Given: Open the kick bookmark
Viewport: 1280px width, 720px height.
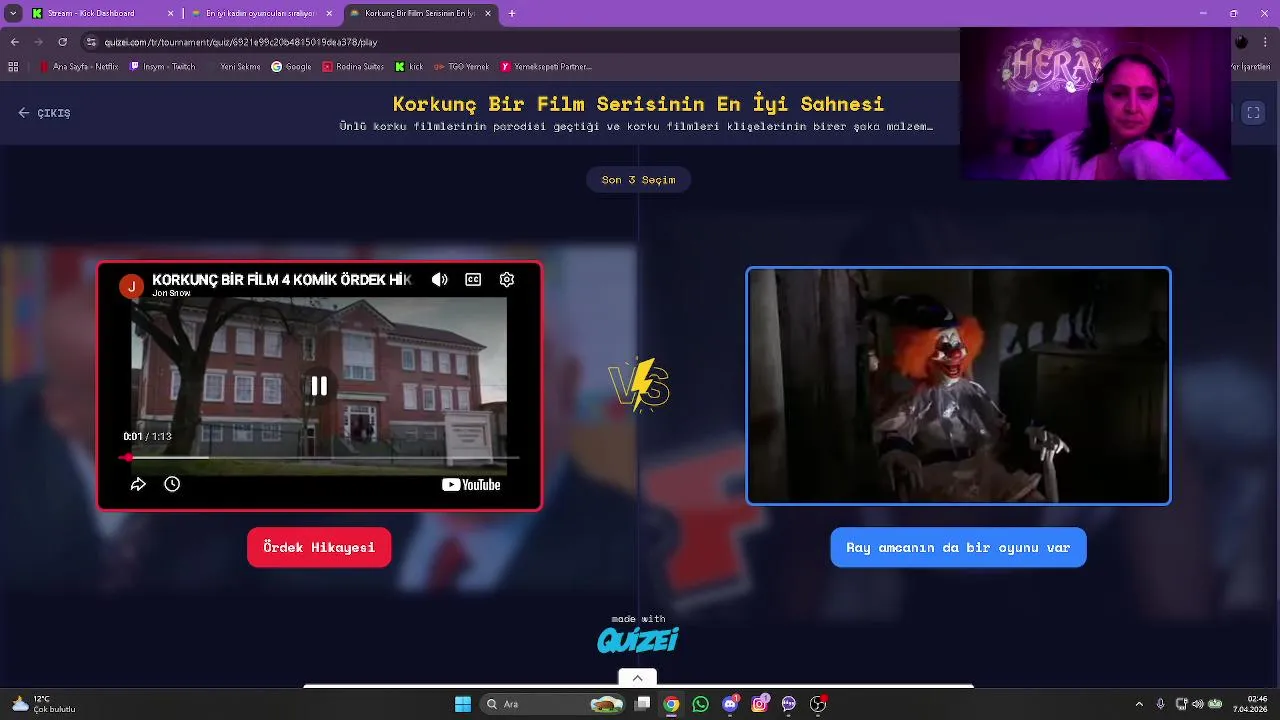Looking at the screenshot, I should (x=409, y=67).
